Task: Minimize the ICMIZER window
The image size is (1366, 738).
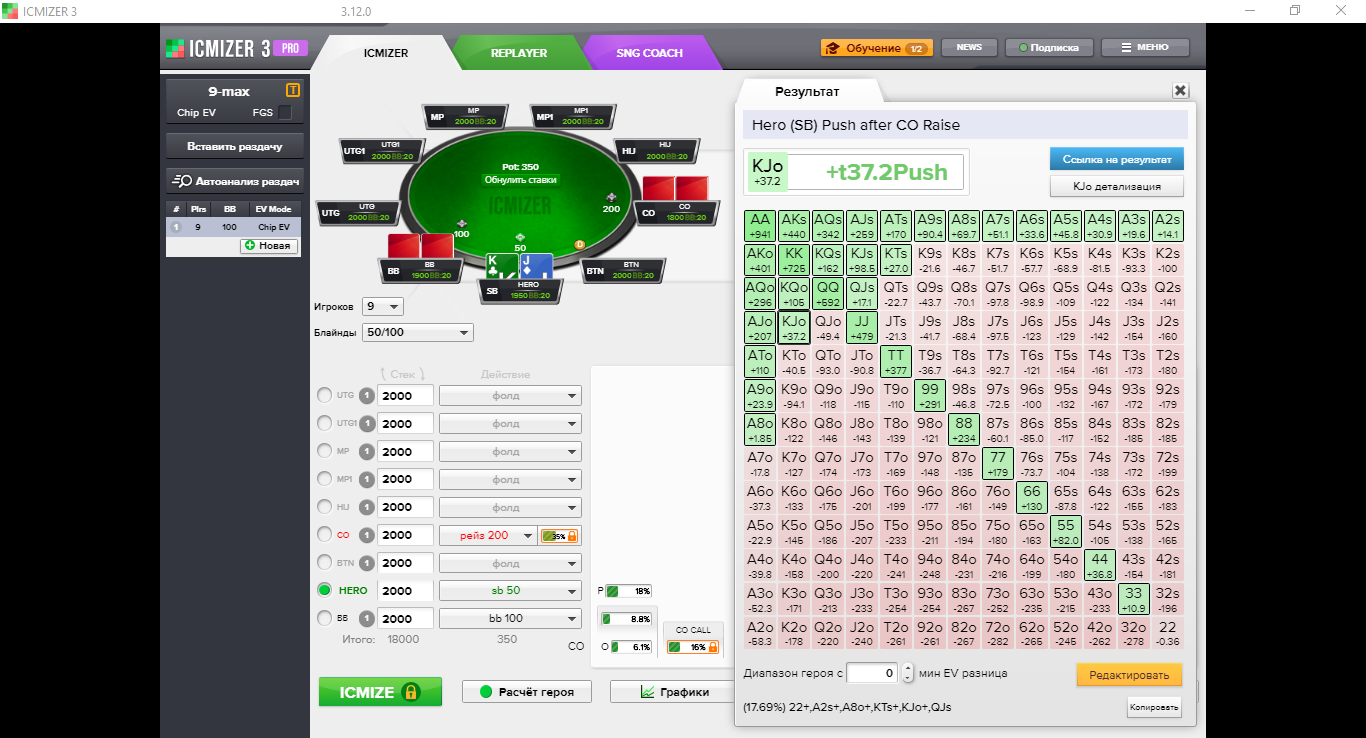Action: tap(1250, 10)
